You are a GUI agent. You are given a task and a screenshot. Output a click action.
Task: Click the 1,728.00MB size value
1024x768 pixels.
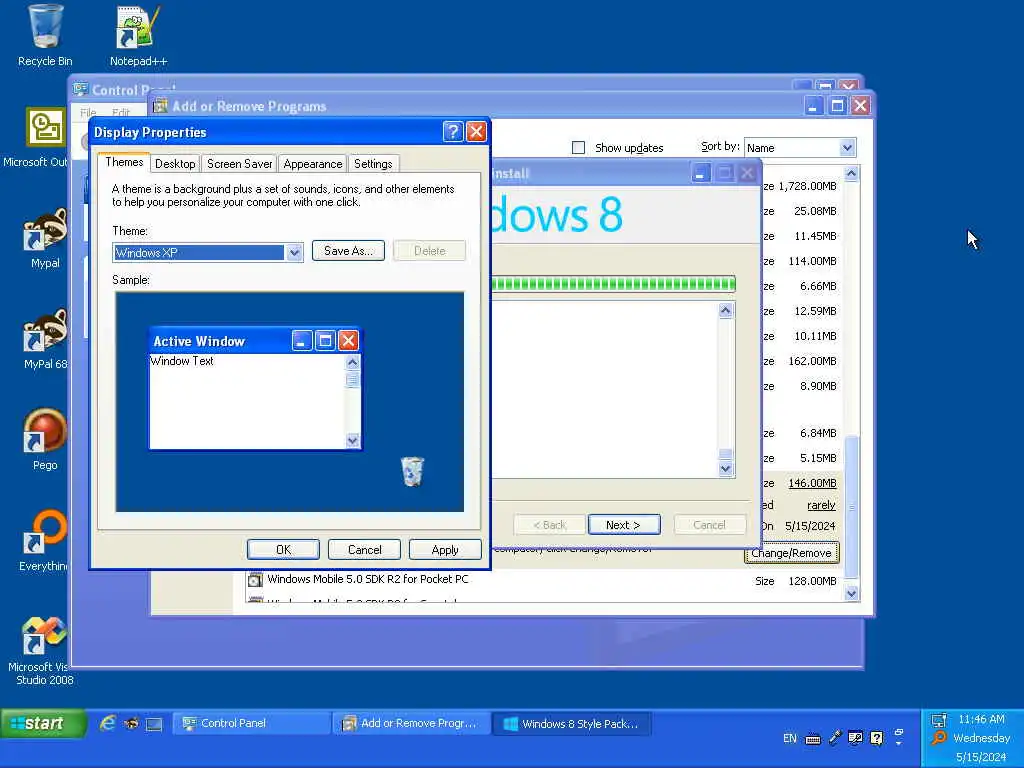click(x=807, y=186)
